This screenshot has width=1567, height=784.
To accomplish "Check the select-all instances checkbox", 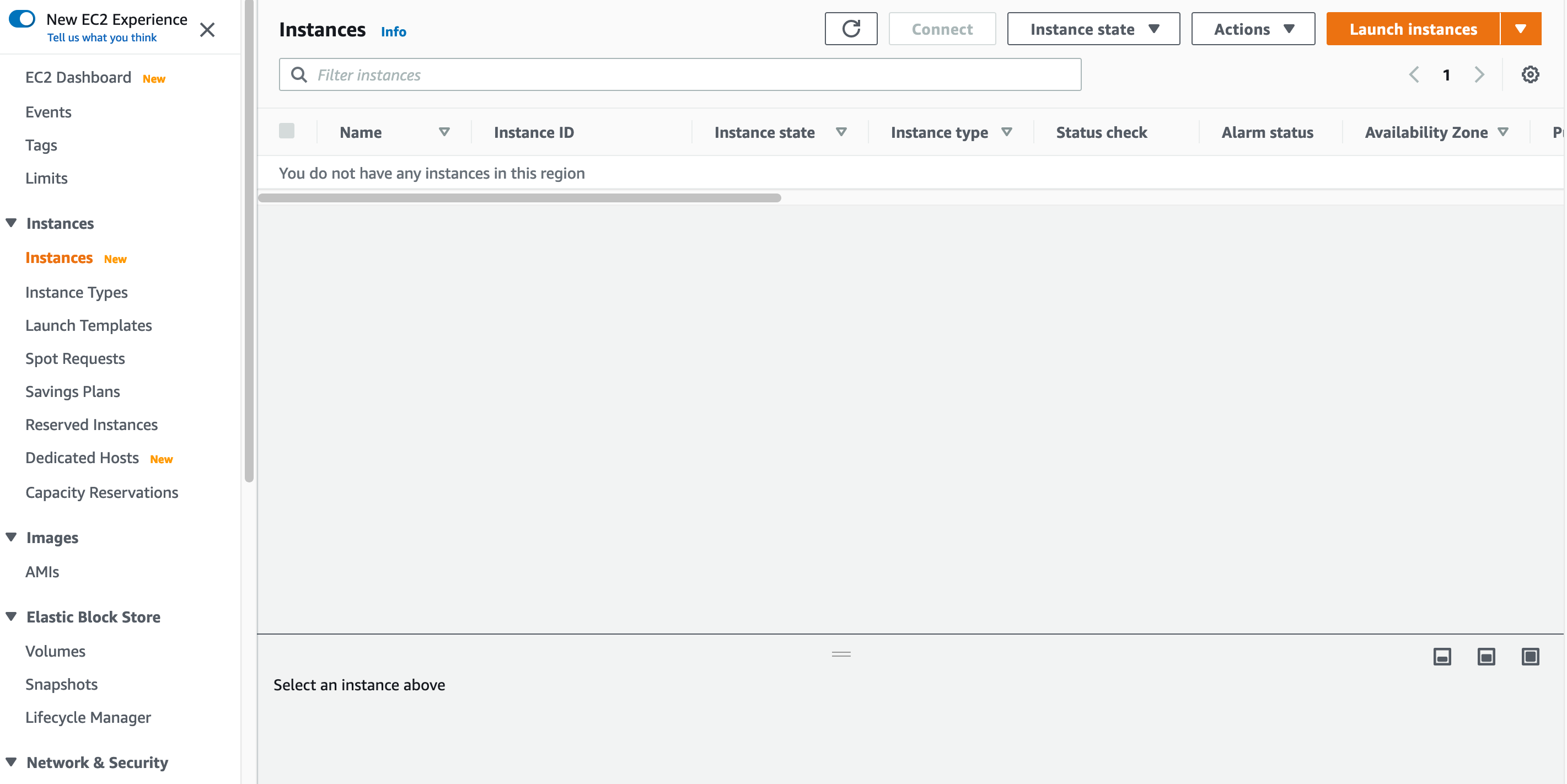I will [287, 131].
